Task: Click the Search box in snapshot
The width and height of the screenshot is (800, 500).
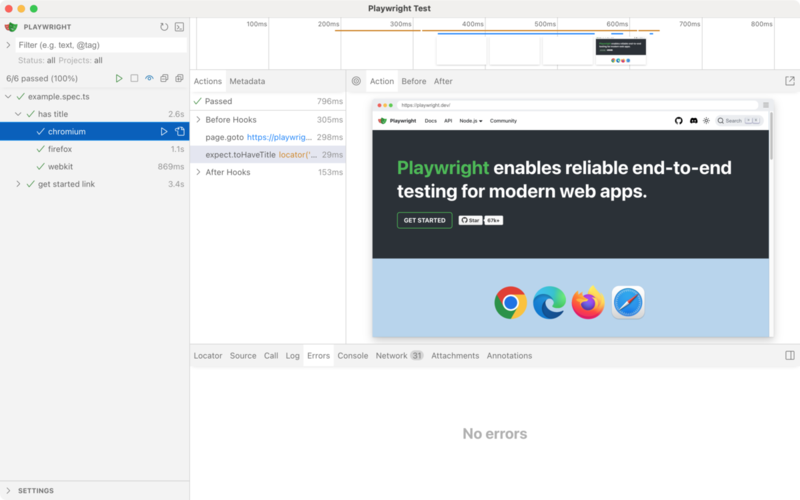Action: 739,121
